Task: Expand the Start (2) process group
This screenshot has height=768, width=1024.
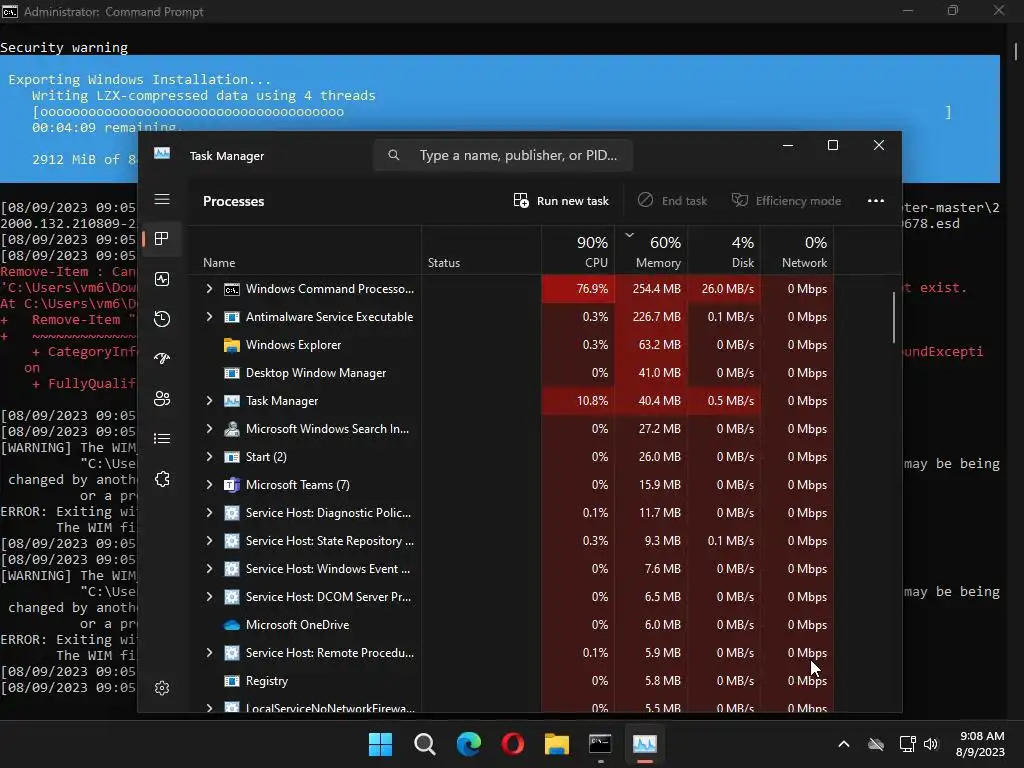Action: (209, 457)
